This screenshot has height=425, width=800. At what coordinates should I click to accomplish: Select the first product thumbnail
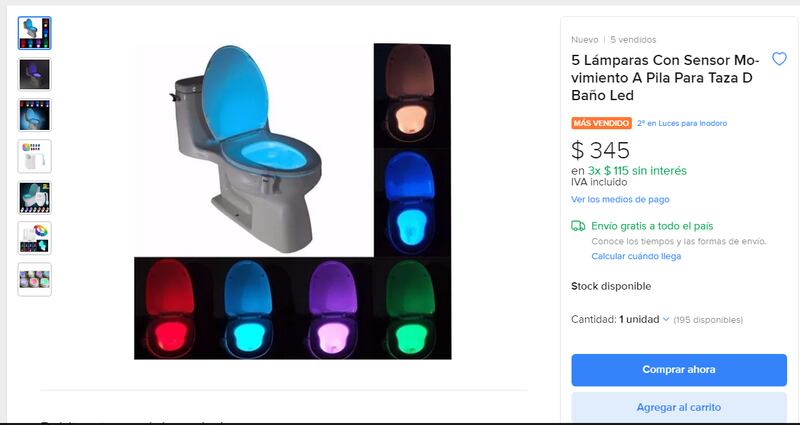pos(34,33)
